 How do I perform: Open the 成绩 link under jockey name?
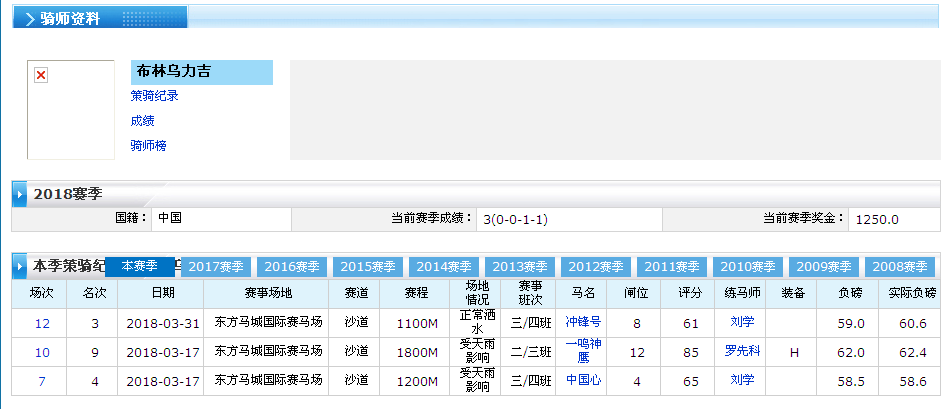[142, 121]
